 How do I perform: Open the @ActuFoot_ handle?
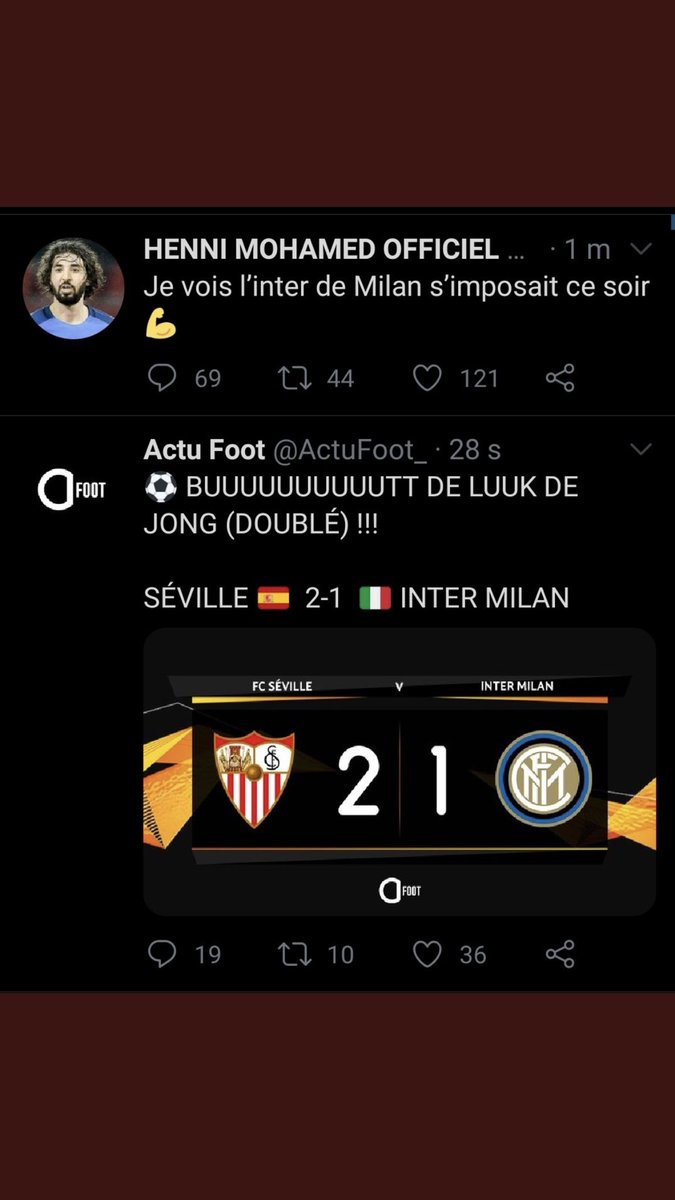[x=350, y=450]
